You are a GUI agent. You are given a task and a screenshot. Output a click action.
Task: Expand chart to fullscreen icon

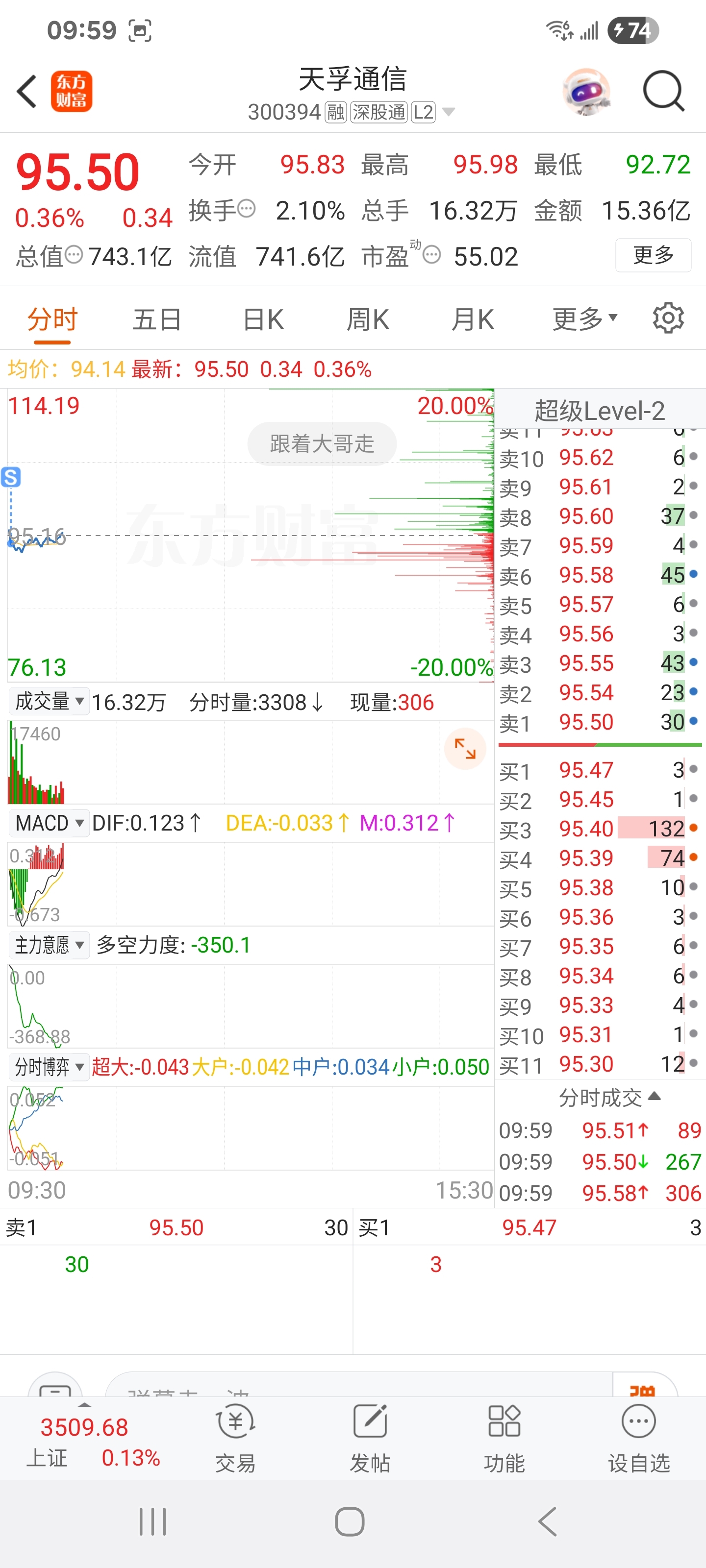click(x=465, y=748)
